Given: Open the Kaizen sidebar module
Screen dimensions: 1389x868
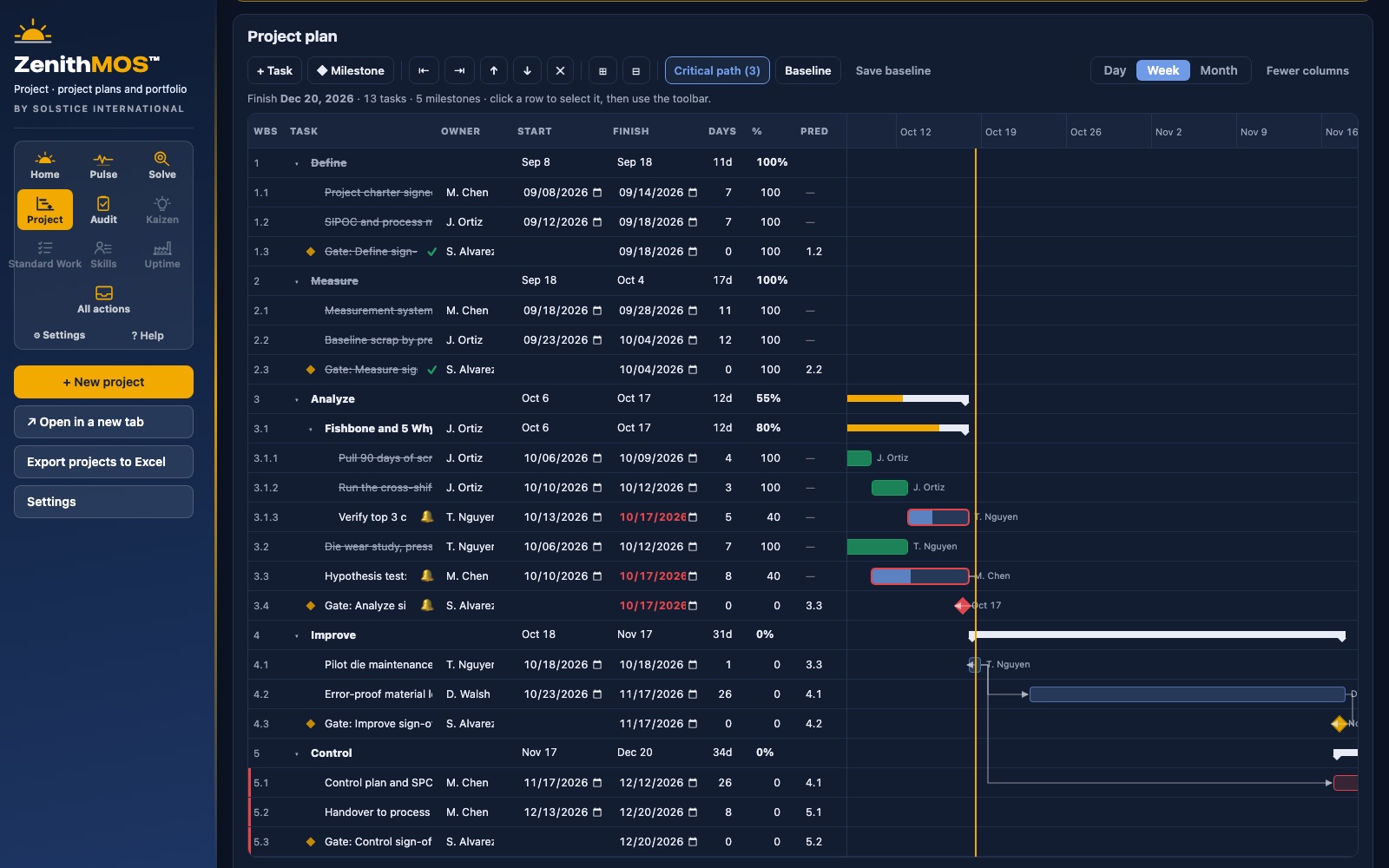Looking at the screenshot, I should coord(162,210).
